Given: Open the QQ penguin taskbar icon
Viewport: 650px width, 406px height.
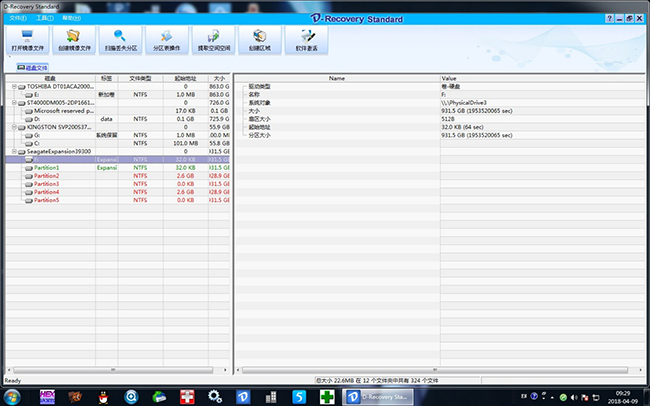Looking at the screenshot, I should tap(103, 397).
